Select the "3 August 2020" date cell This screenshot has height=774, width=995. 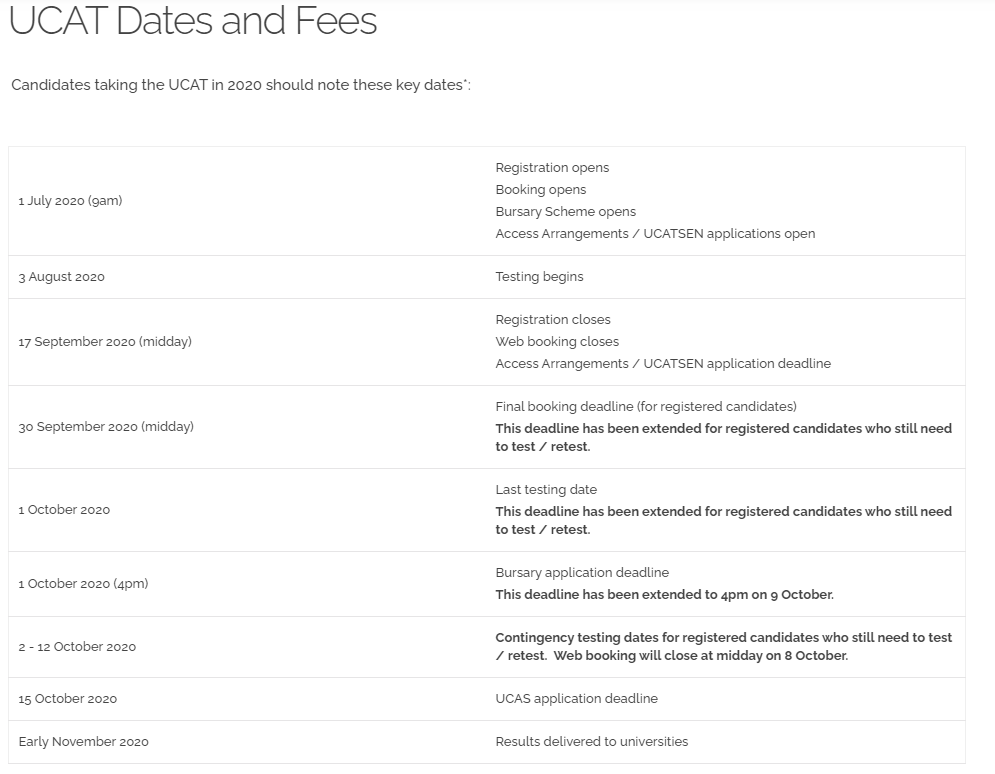61,277
